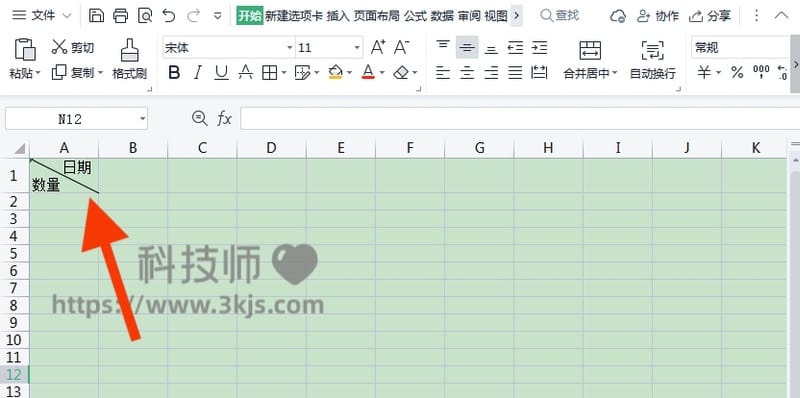Open the 数据 tab
The height and width of the screenshot is (398, 800).
pos(442,16)
